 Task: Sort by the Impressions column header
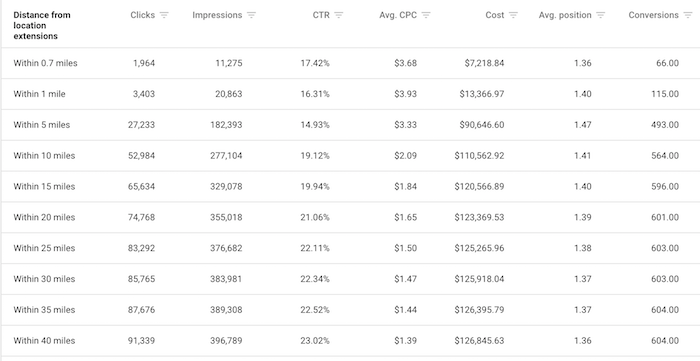[x=217, y=15]
